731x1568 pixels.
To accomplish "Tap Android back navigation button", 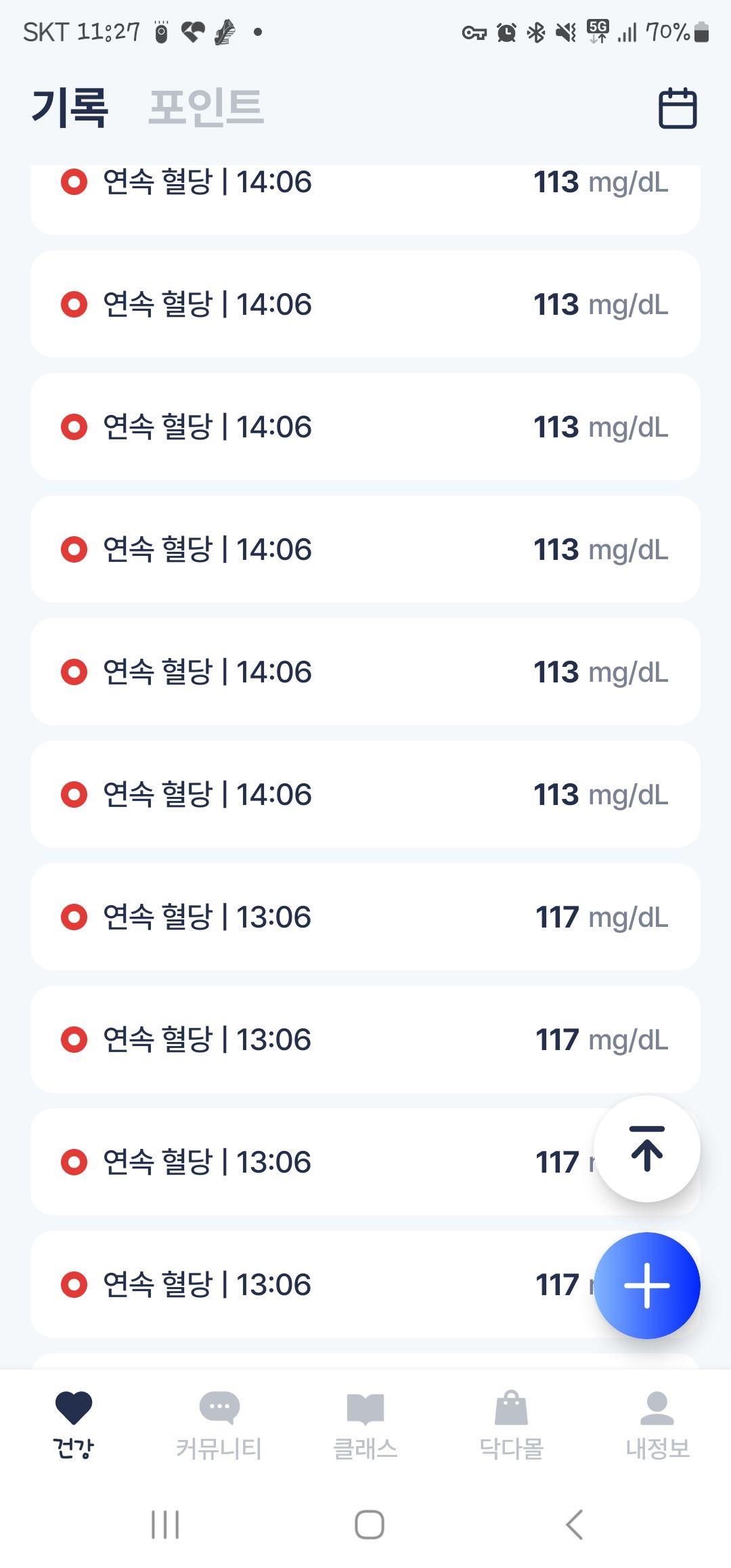I will point(574,1525).
